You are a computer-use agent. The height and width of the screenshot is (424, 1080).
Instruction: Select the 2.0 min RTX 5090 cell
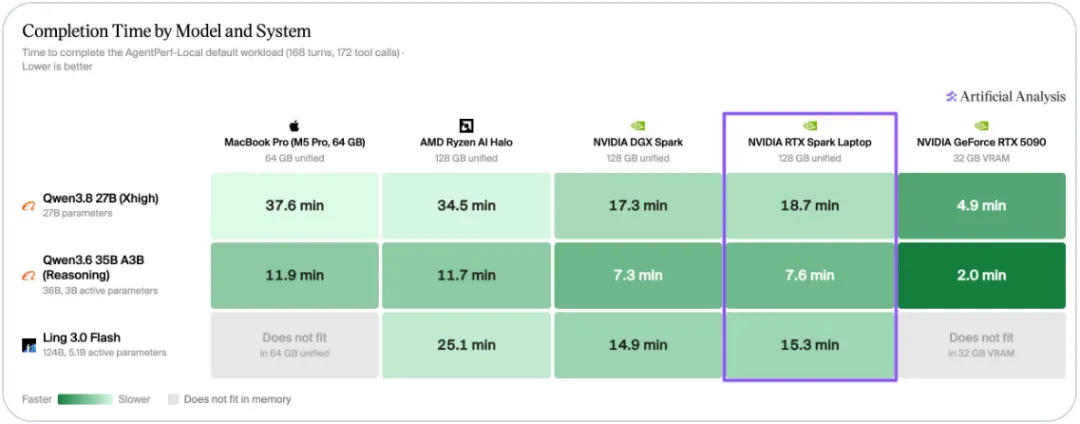[982, 275]
